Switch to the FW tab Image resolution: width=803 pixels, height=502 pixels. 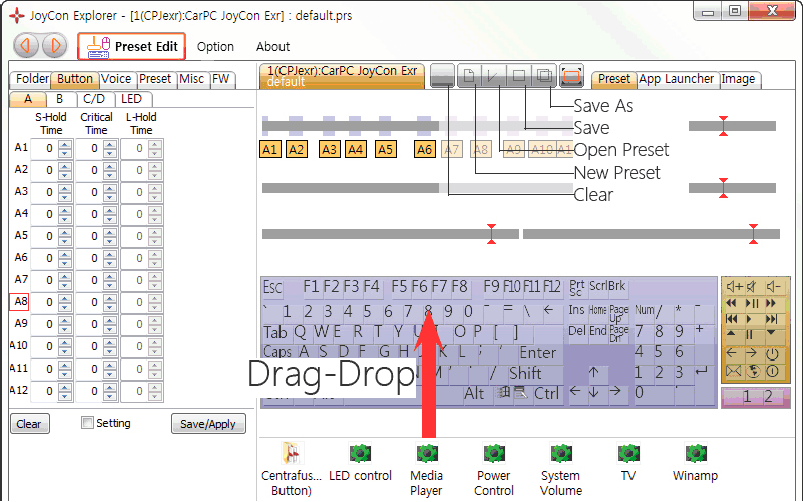tap(221, 79)
